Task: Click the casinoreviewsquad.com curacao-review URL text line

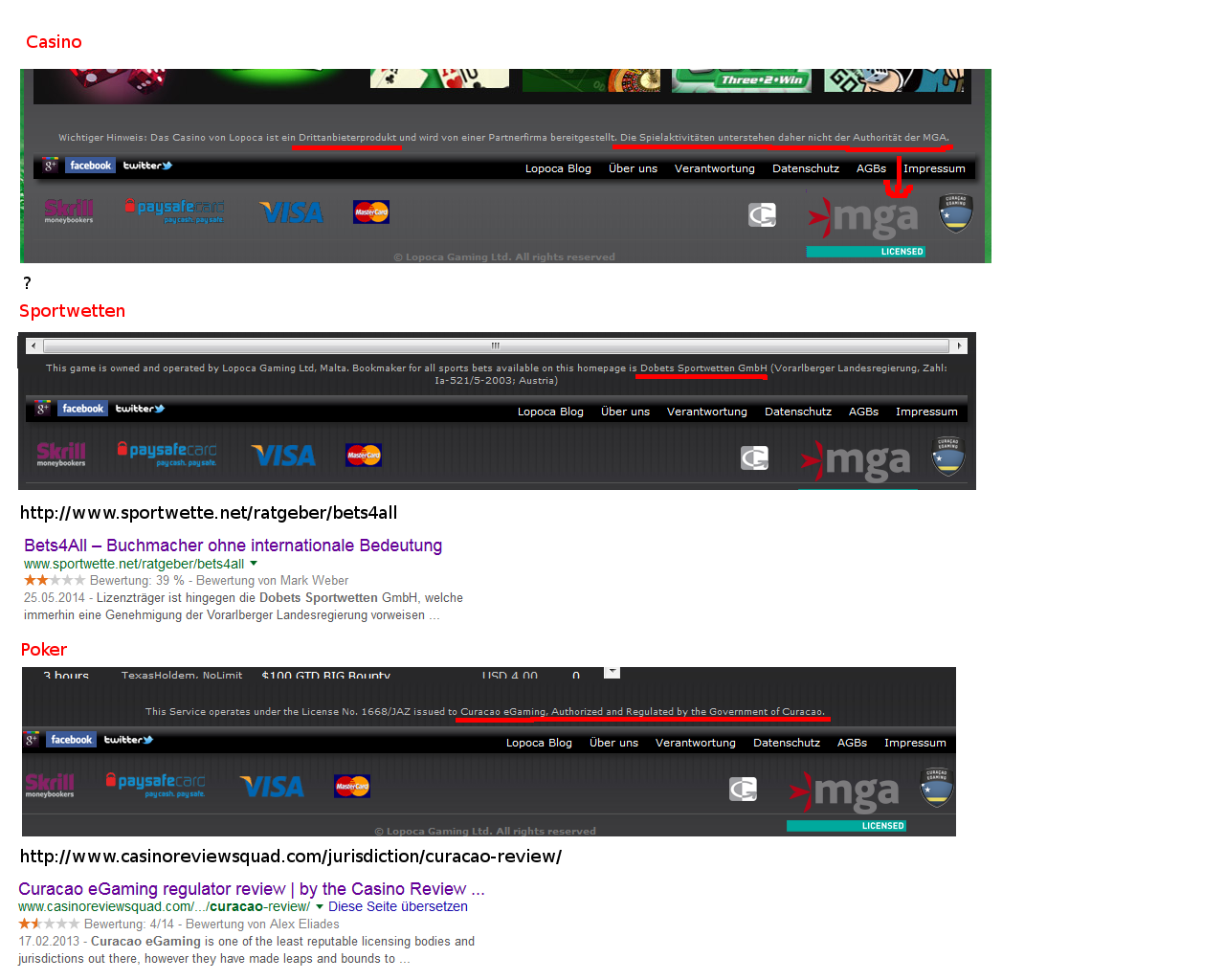Action: pos(291,857)
